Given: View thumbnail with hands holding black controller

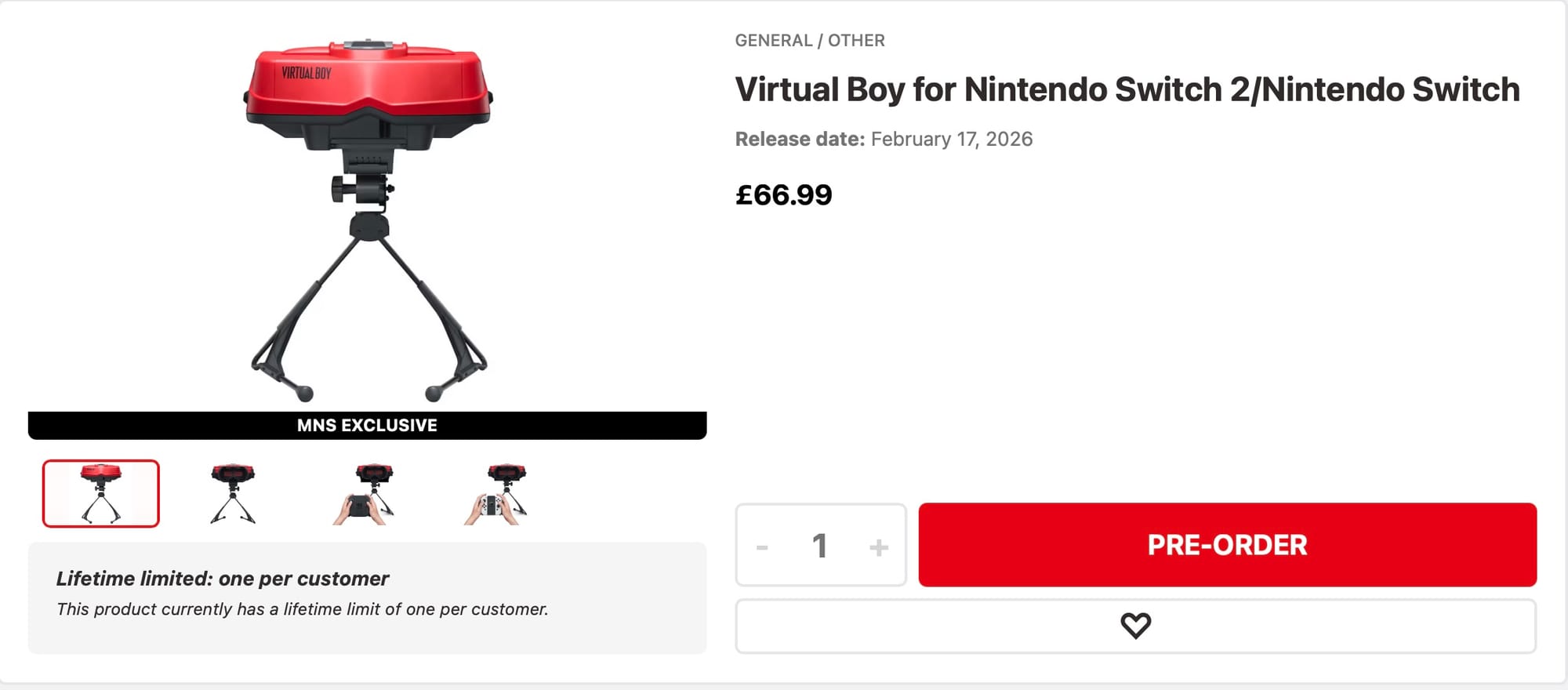Looking at the screenshot, I should coord(364,493).
